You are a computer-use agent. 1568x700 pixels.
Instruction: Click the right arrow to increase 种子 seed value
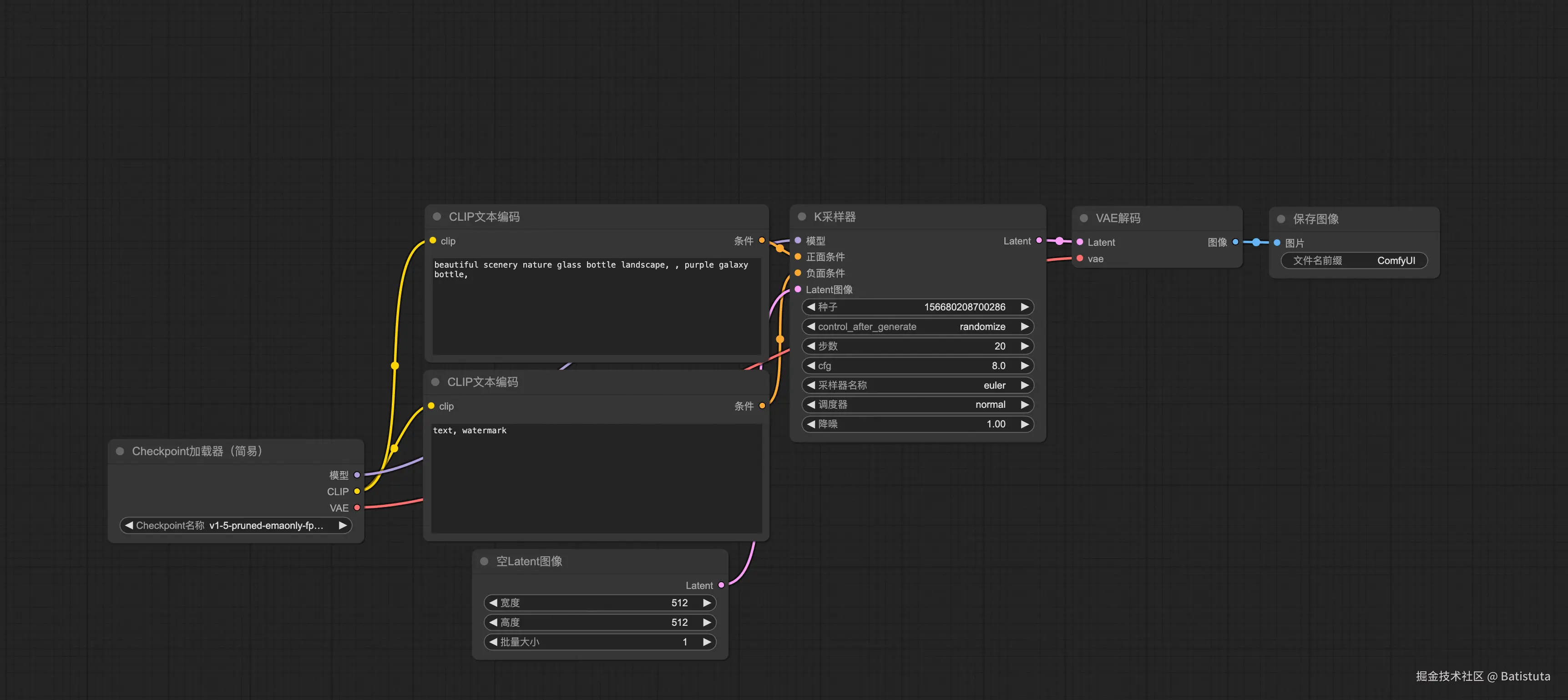tap(1024, 307)
